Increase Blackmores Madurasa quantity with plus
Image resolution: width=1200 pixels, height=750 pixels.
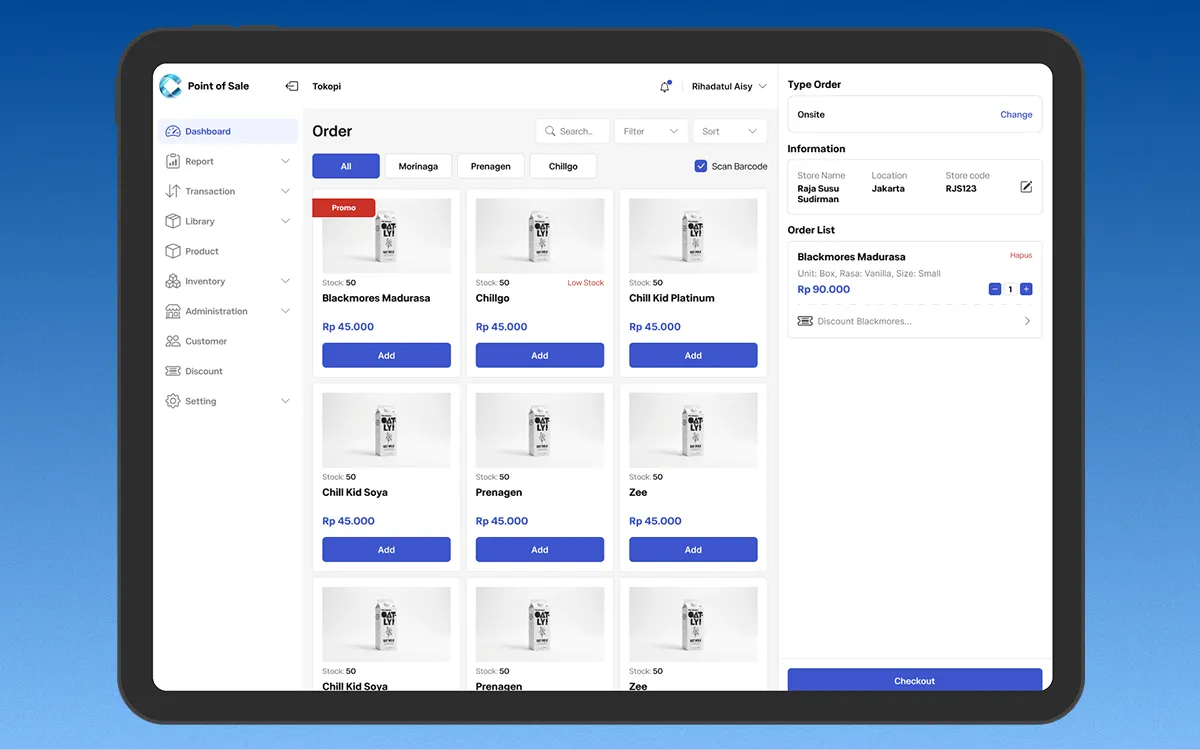[1026, 289]
